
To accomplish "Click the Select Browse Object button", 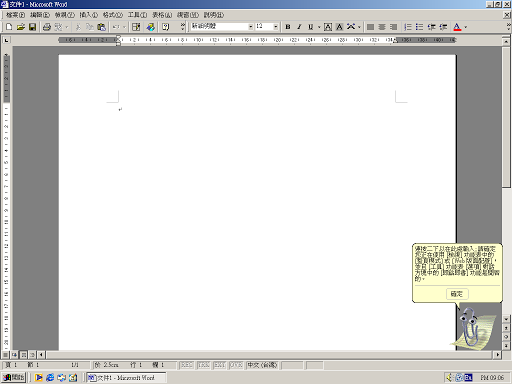I will tap(506, 337).
